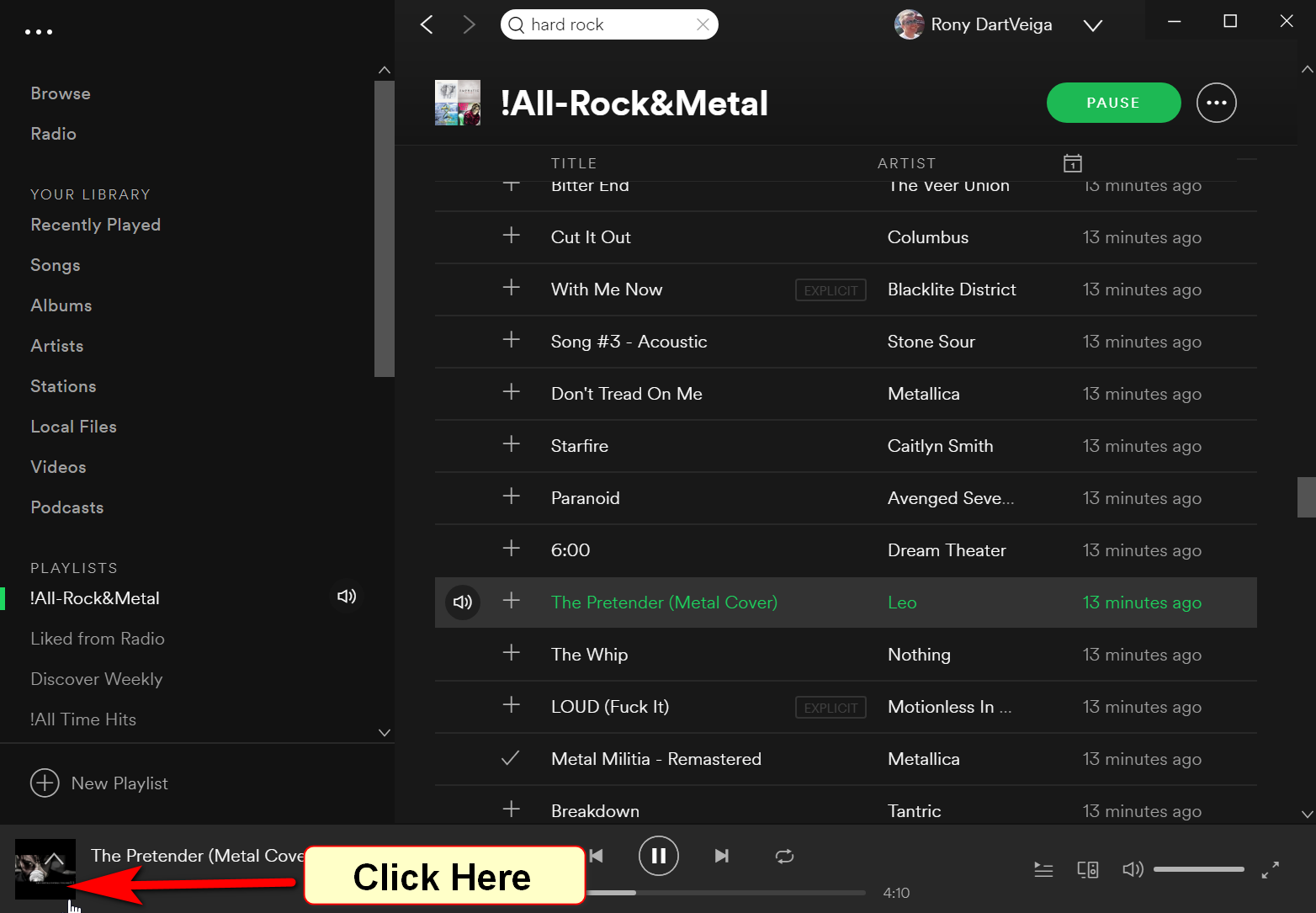Viewport: 1316px width, 913px height.
Task: Add Don't Tread On Me to library
Action: click(511, 392)
